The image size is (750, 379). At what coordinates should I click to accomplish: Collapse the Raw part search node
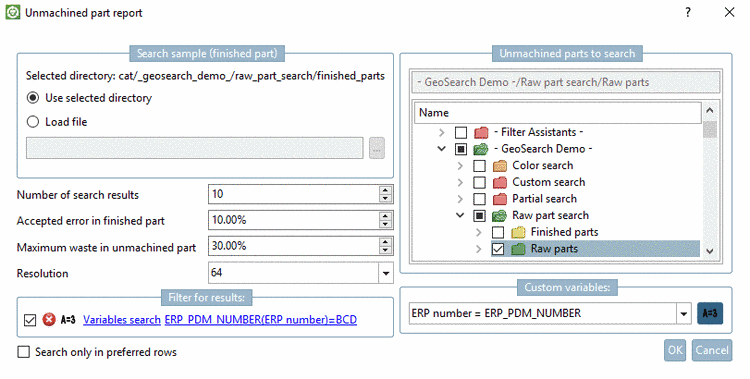460,215
